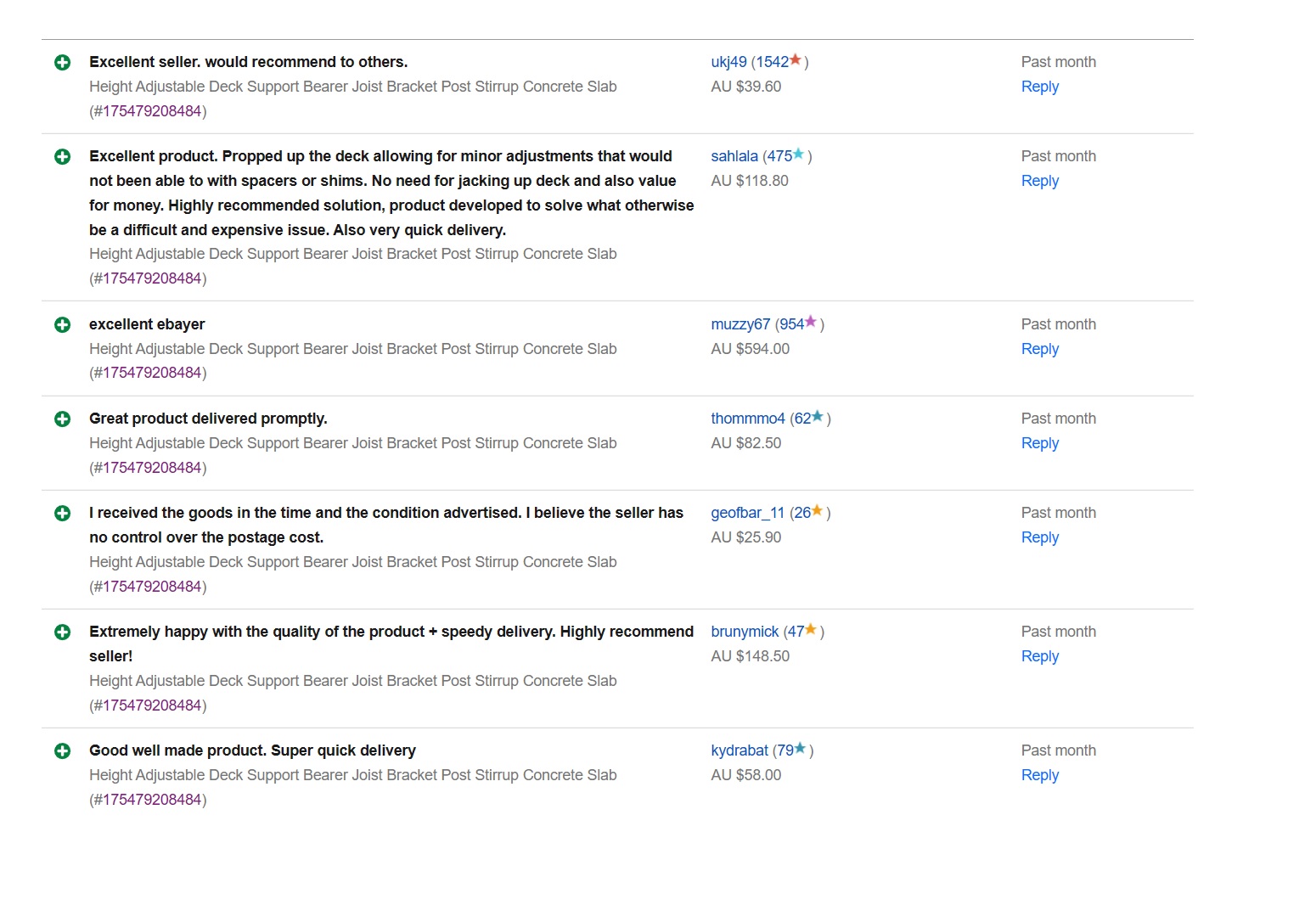Screen dimensions: 1316x905
Task: Open sahlala's user profile link
Action: click(x=734, y=156)
